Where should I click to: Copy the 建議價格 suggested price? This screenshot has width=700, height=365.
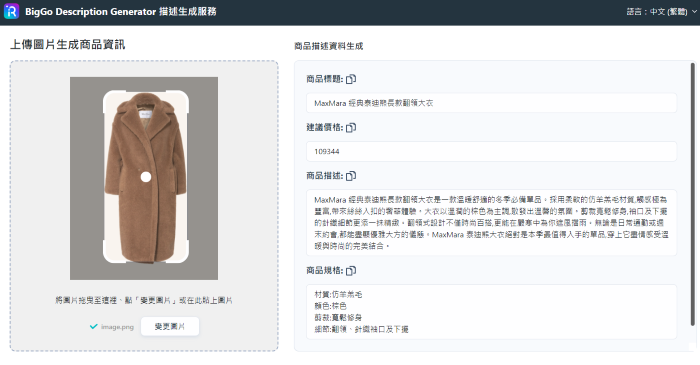(x=351, y=128)
